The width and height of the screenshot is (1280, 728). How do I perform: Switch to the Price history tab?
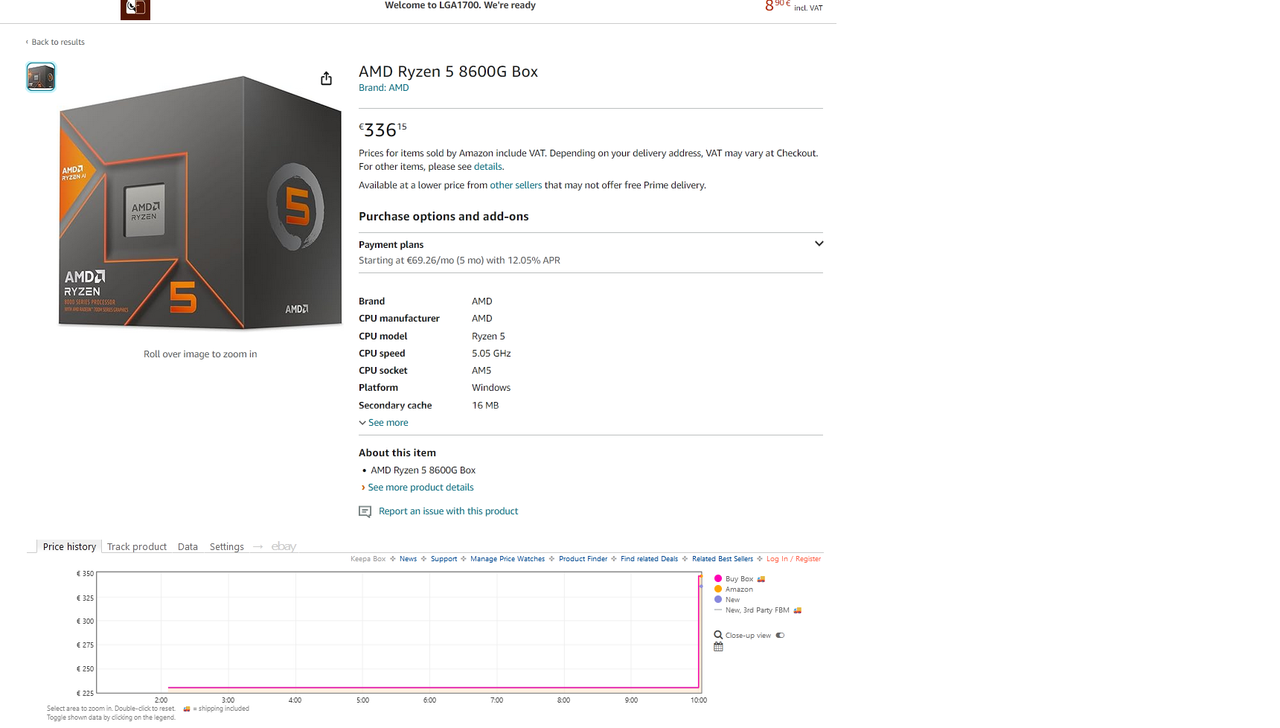coord(69,547)
